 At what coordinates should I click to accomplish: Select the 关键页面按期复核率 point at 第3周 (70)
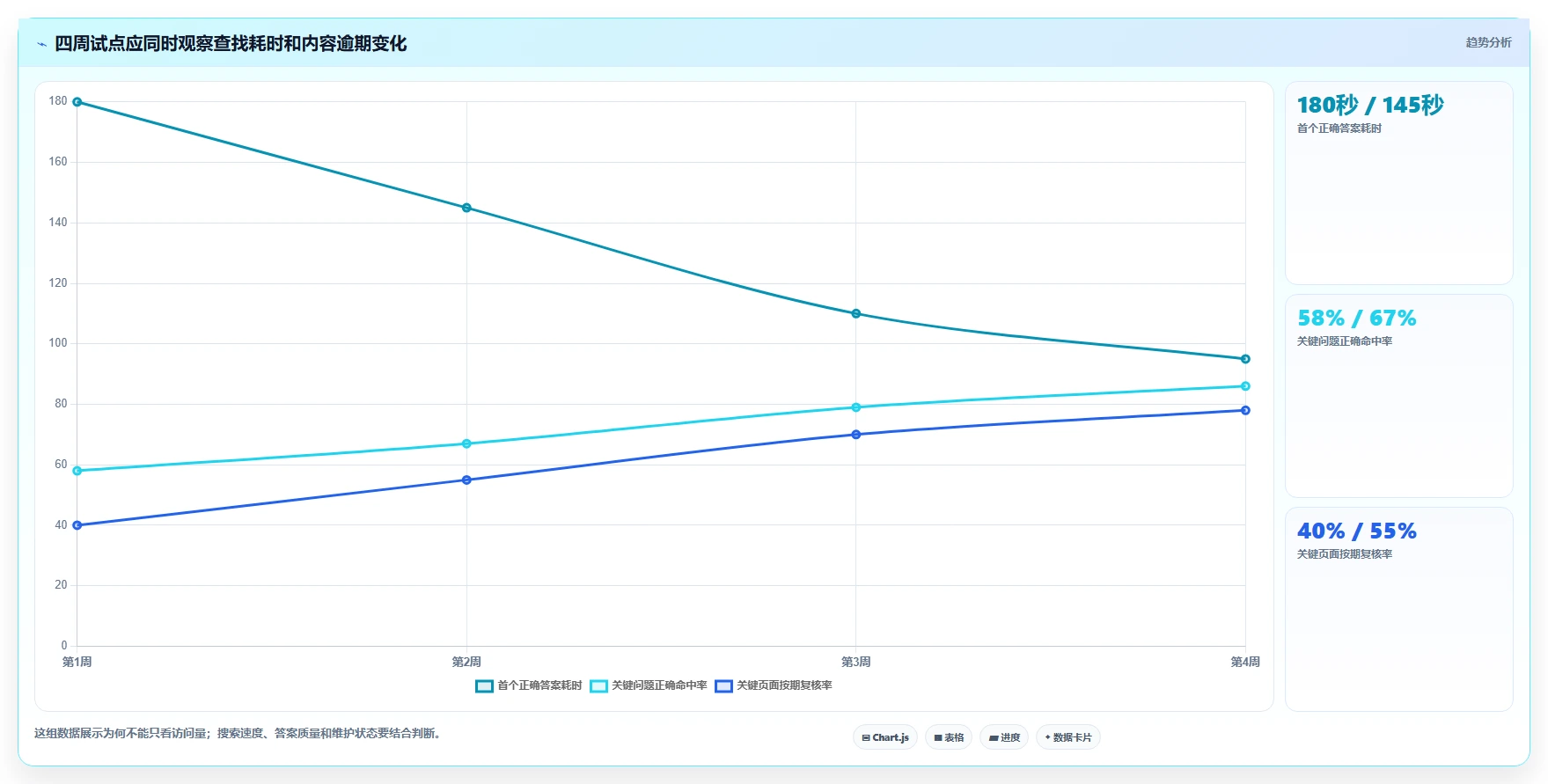856,435
